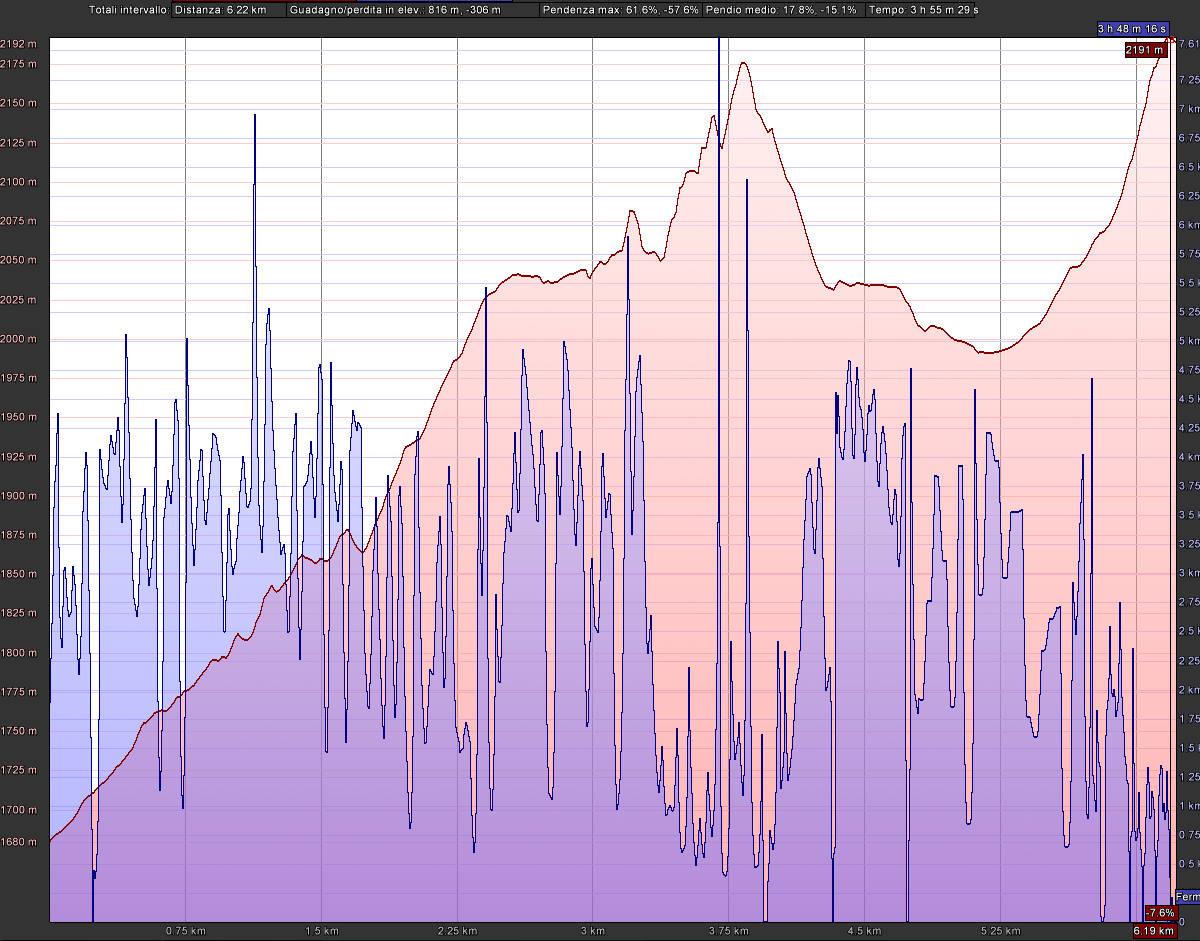Click the "1825 m" elevation axis label

pos(18,614)
